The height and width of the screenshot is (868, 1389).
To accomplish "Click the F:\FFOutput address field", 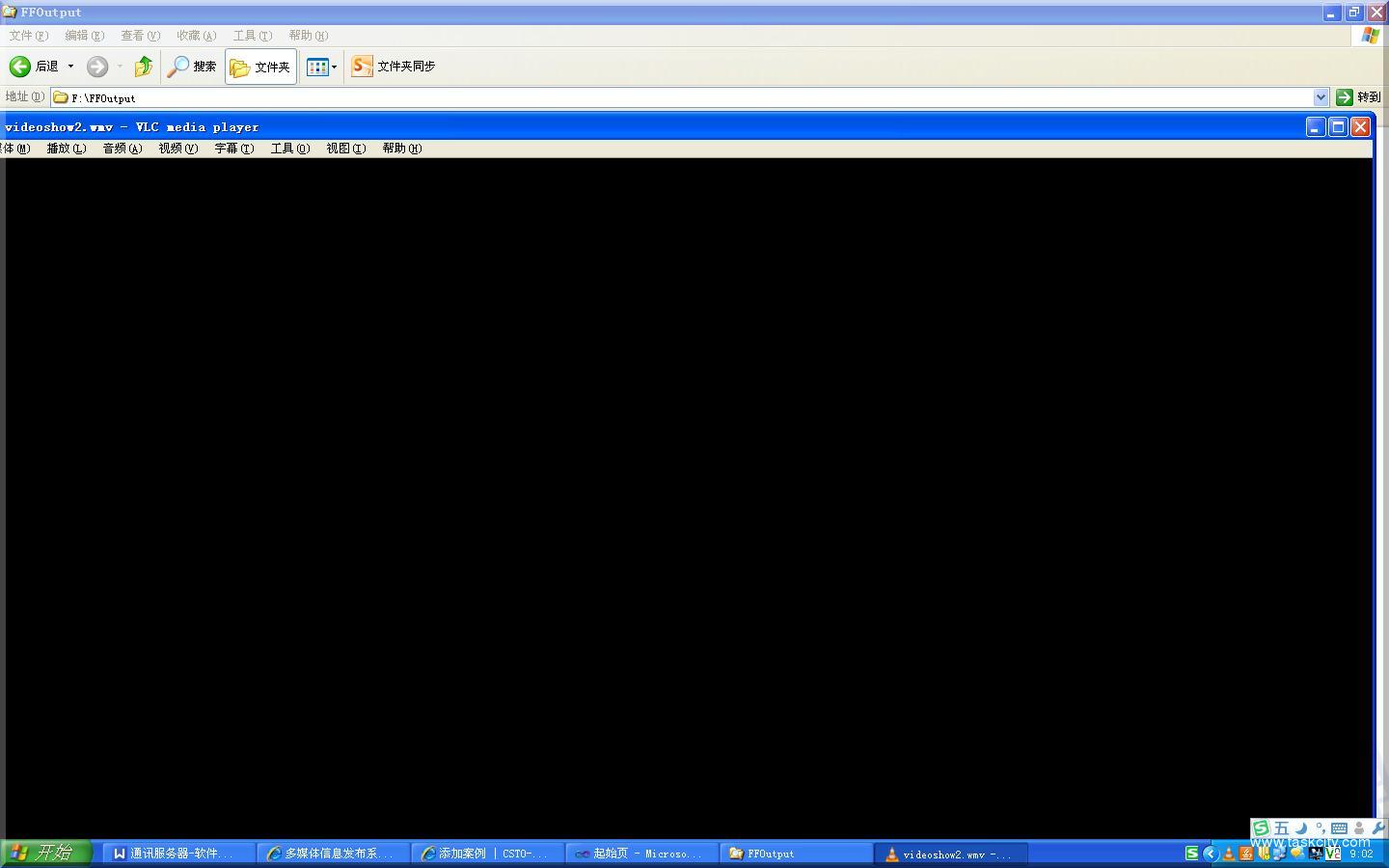I will pos(690,97).
